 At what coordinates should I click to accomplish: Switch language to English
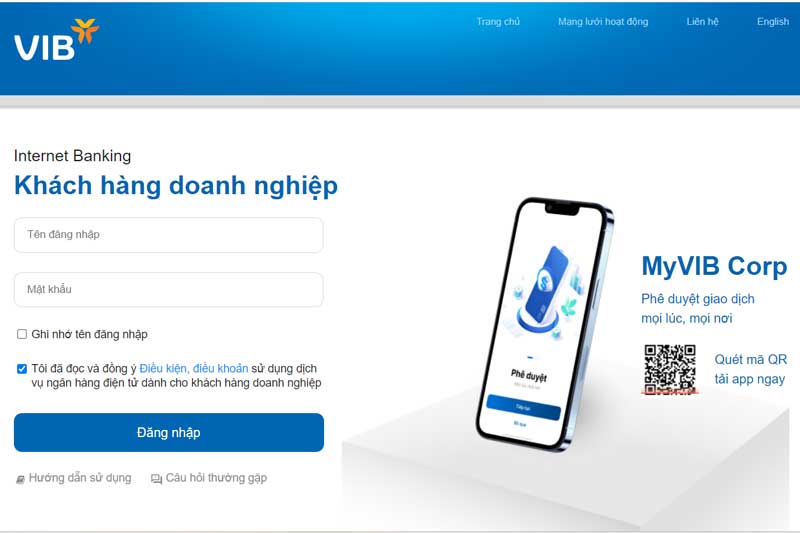pos(772,22)
